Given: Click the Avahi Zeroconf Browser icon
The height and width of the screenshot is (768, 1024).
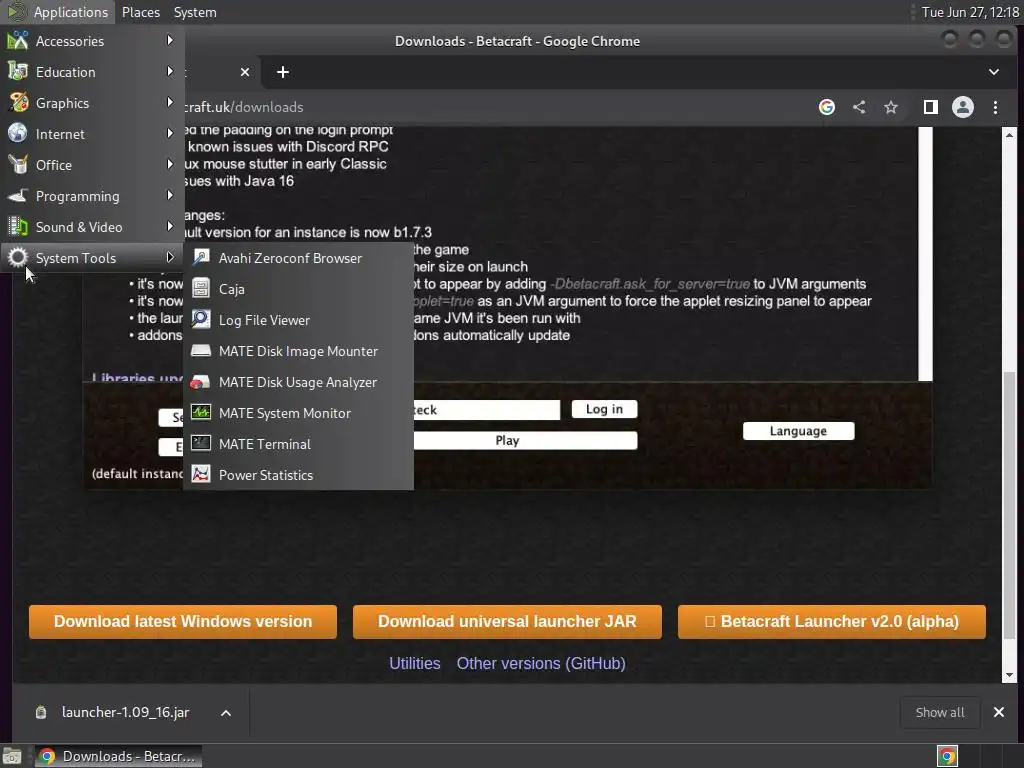Looking at the screenshot, I should [x=200, y=257].
